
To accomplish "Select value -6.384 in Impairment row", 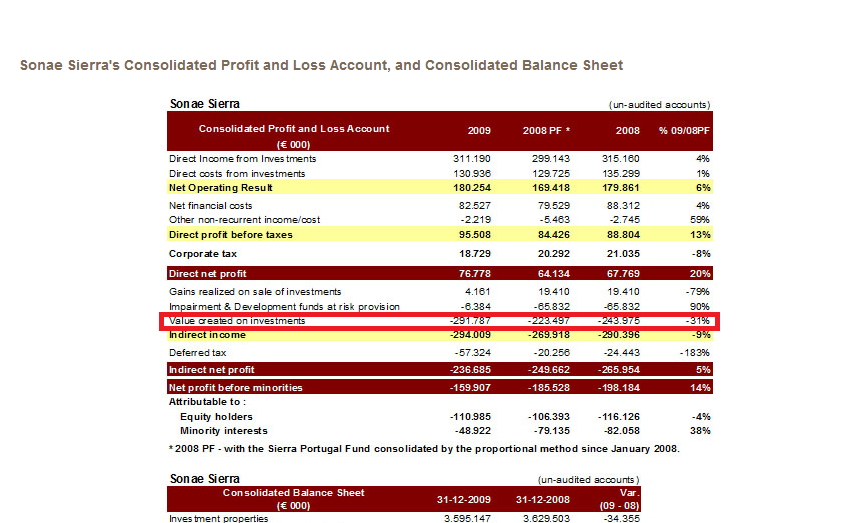I will [475, 306].
